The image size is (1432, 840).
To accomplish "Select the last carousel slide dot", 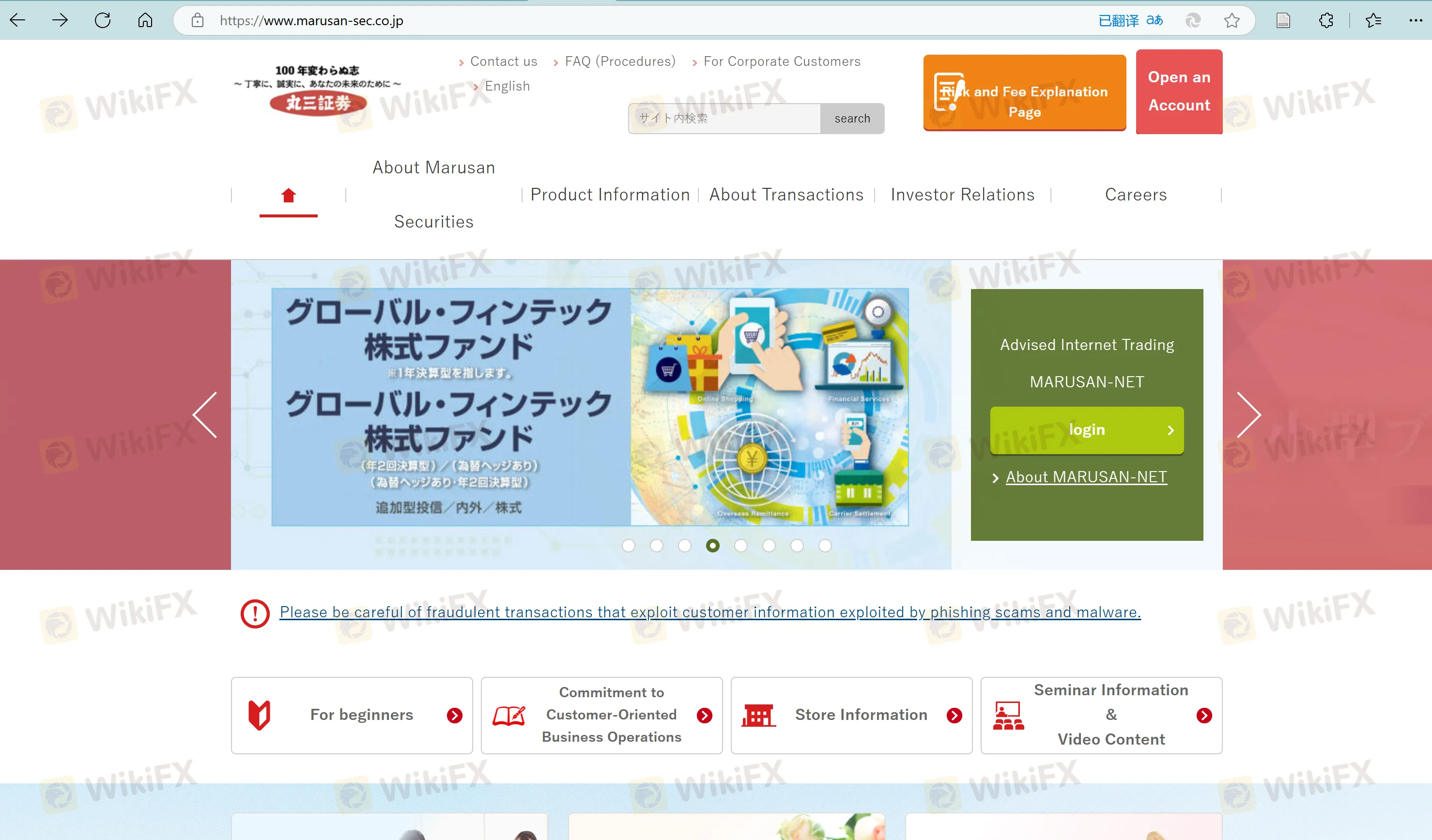I will tap(825, 545).
